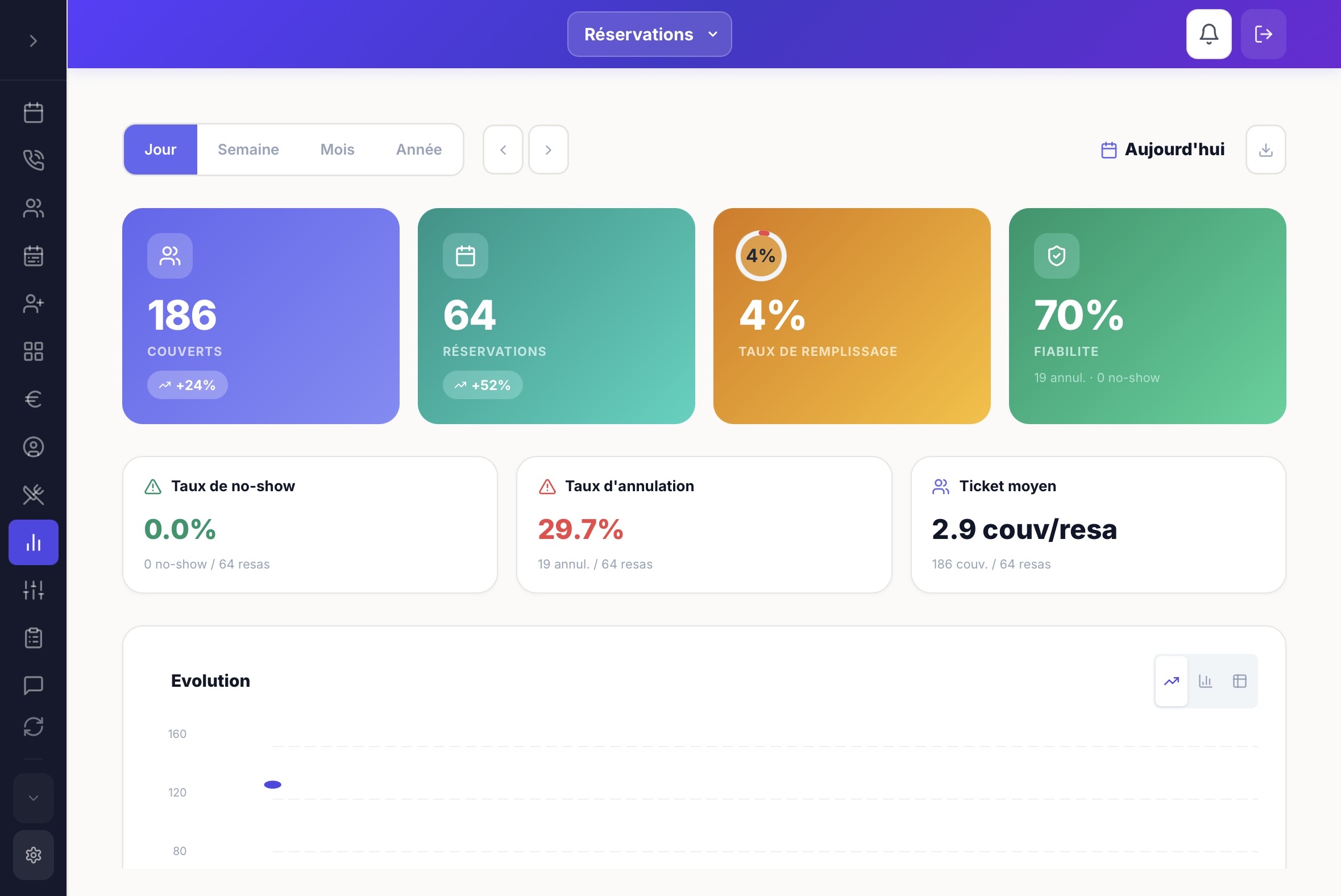Image resolution: width=1341 pixels, height=896 pixels.
Task: Click the Taux de remplissage label
Action: click(817, 351)
